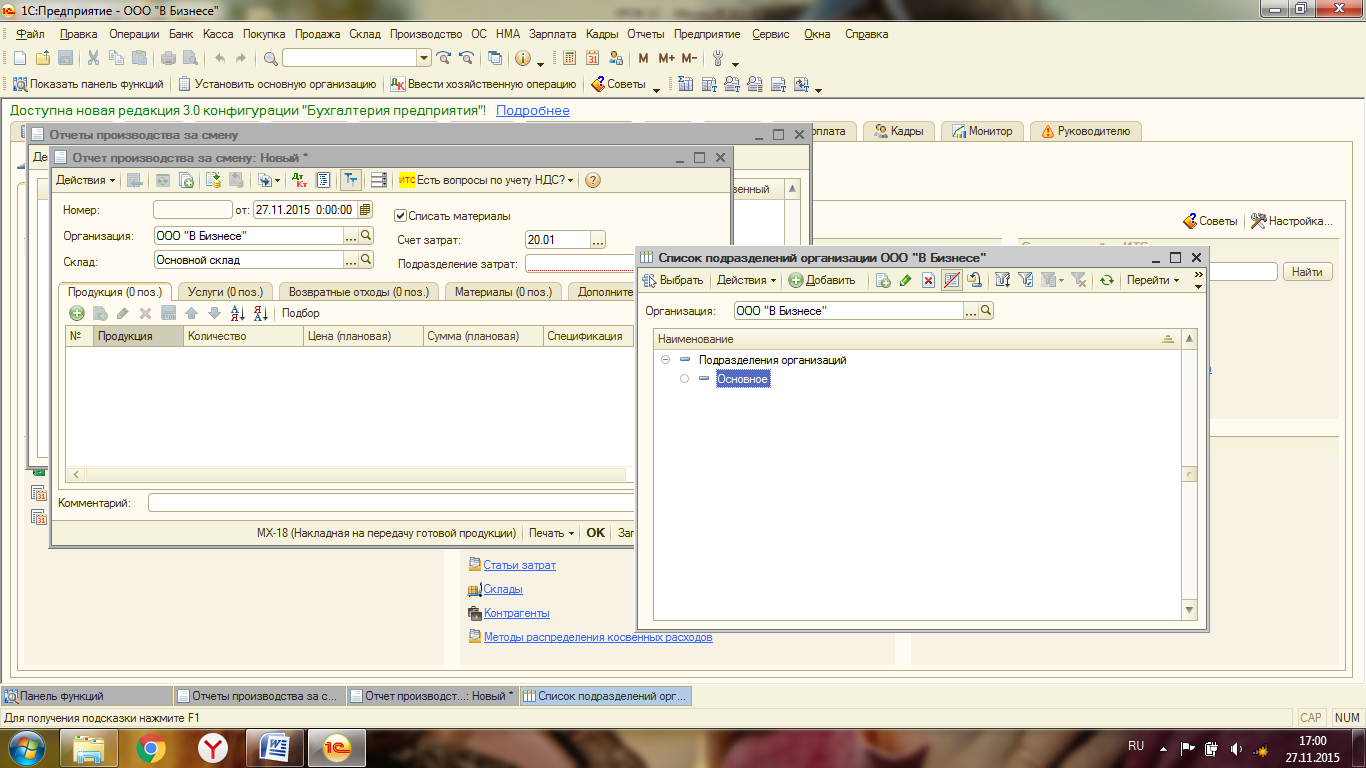The image size is (1366, 768).
Task: Click the calendar picker next to date field
Action: (365, 210)
